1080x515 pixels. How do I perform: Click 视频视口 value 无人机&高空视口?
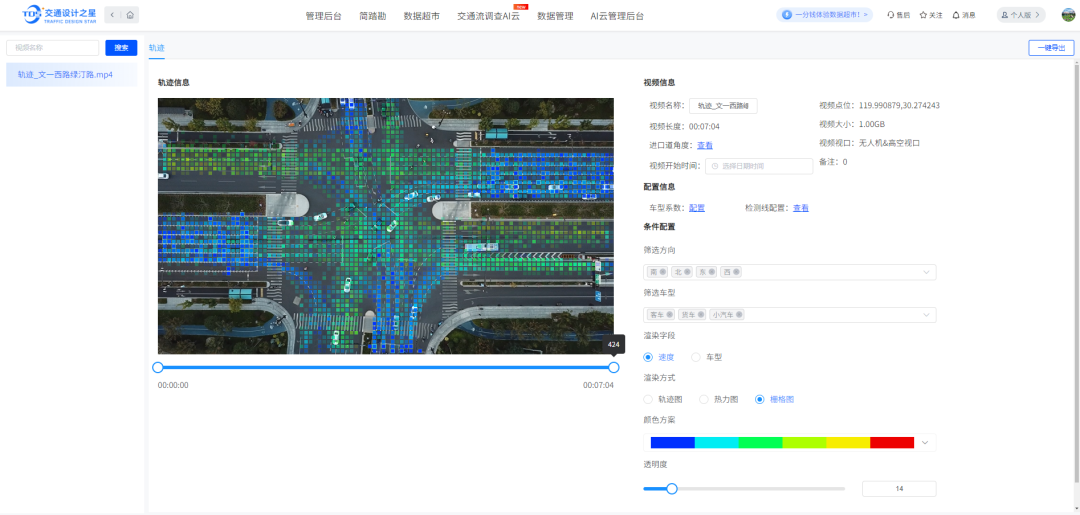889,143
